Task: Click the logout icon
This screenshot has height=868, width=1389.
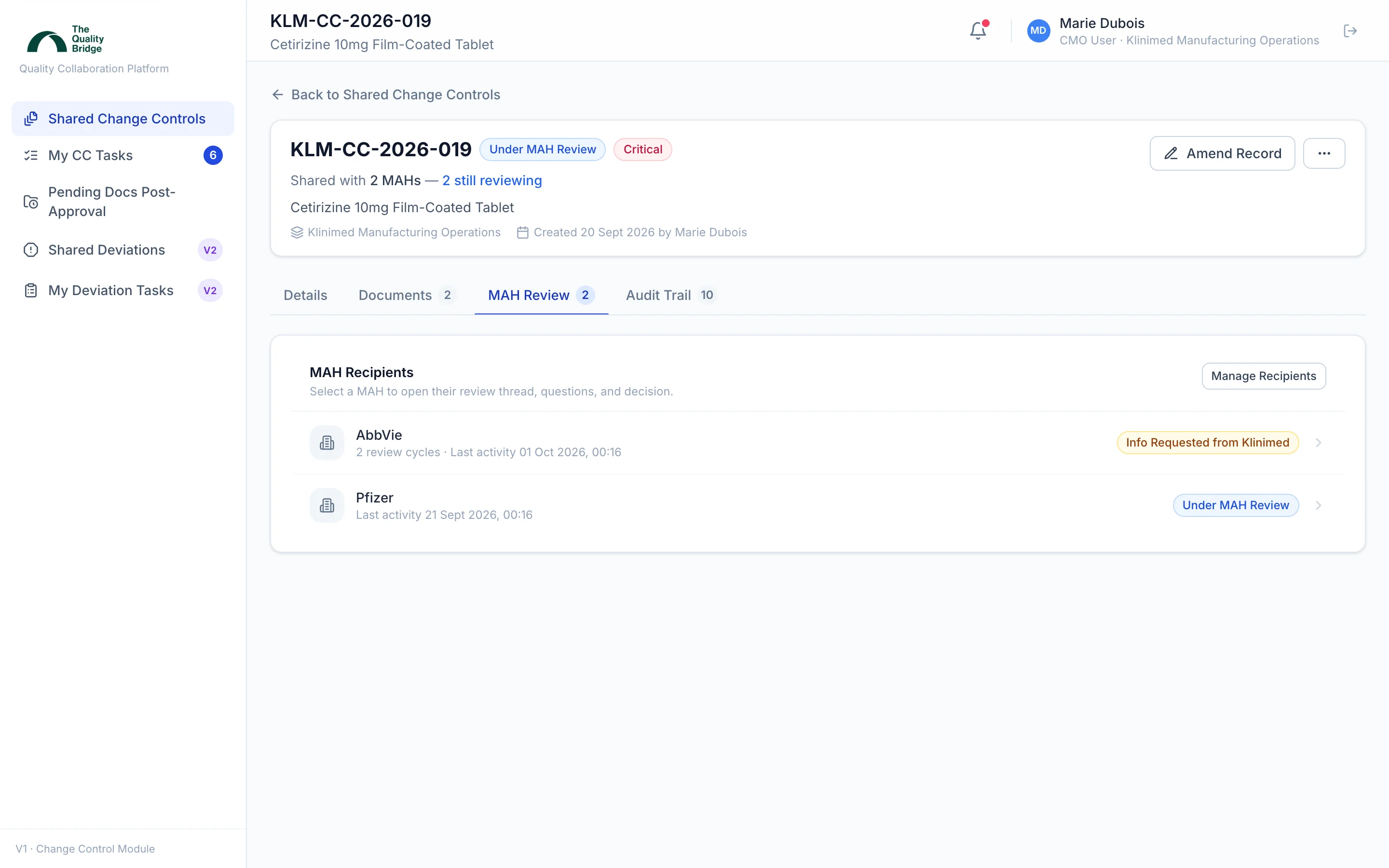Action: [x=1350, y=30]
